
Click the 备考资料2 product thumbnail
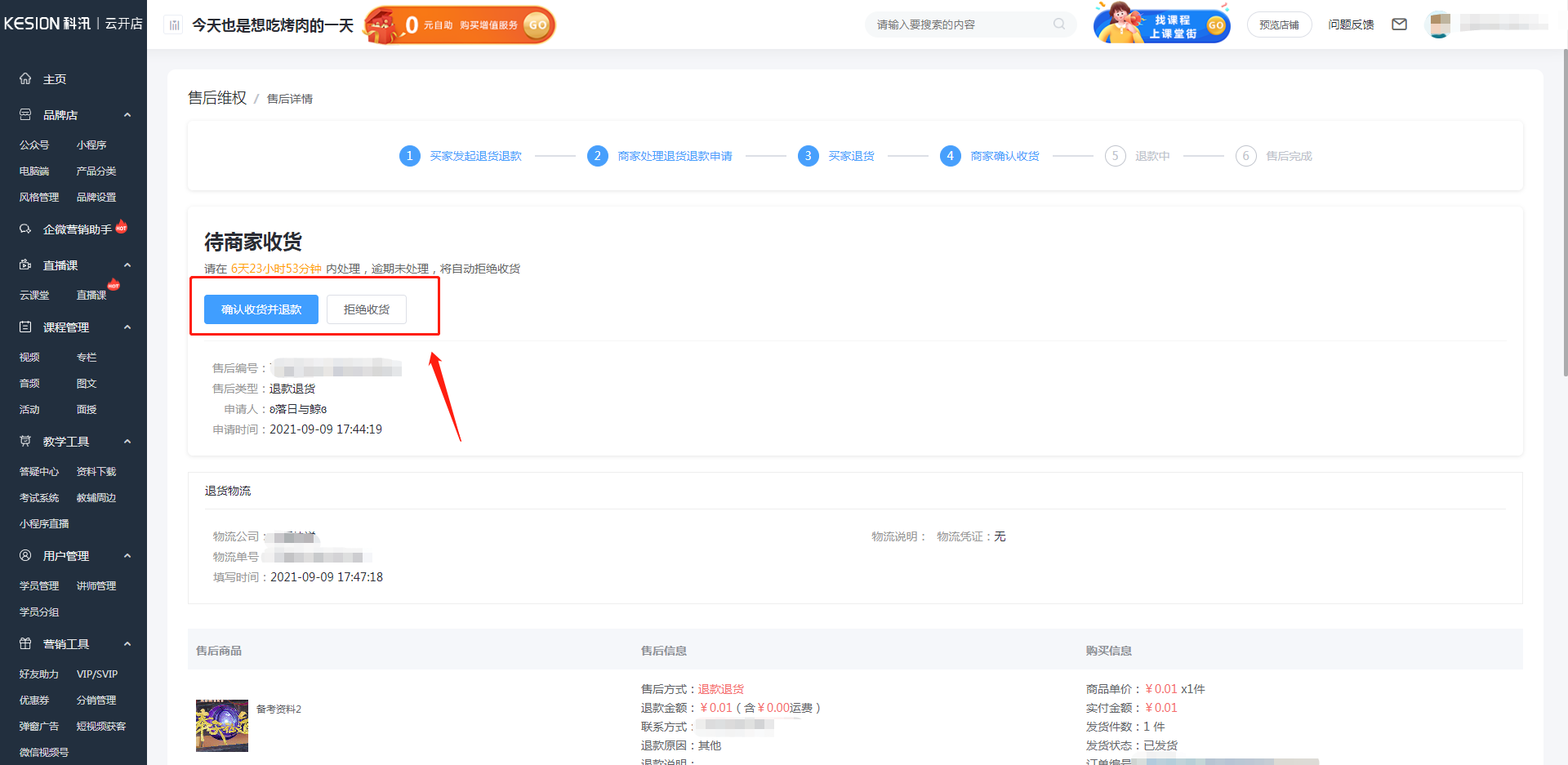pyautogui.click(x=222, y=725)
